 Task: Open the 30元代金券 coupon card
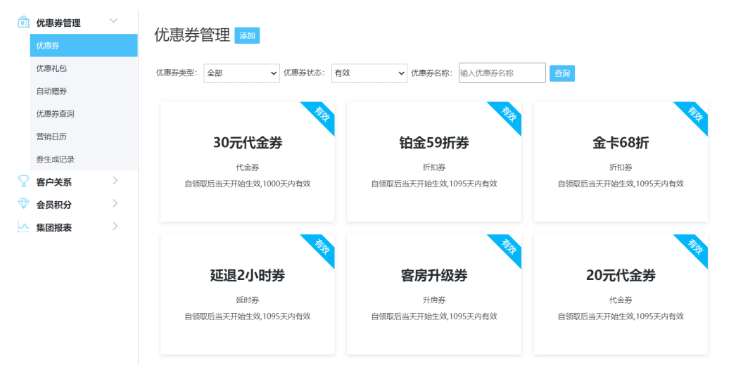pos(248,162)
